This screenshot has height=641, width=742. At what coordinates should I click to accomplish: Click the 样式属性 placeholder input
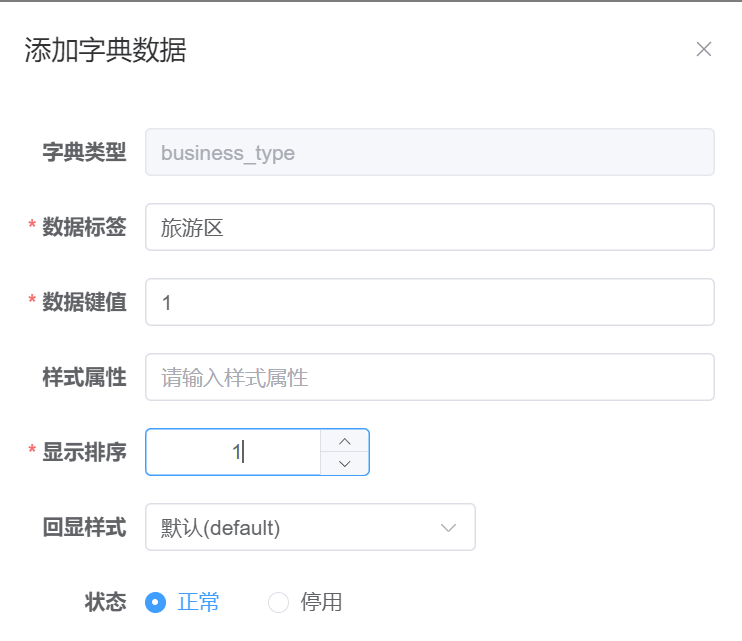click(x=429, y=377)
